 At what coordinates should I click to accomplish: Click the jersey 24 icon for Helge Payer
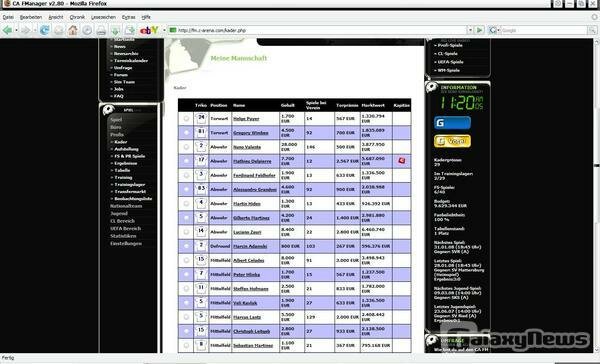pyautogui.click(x=201, y=118)
